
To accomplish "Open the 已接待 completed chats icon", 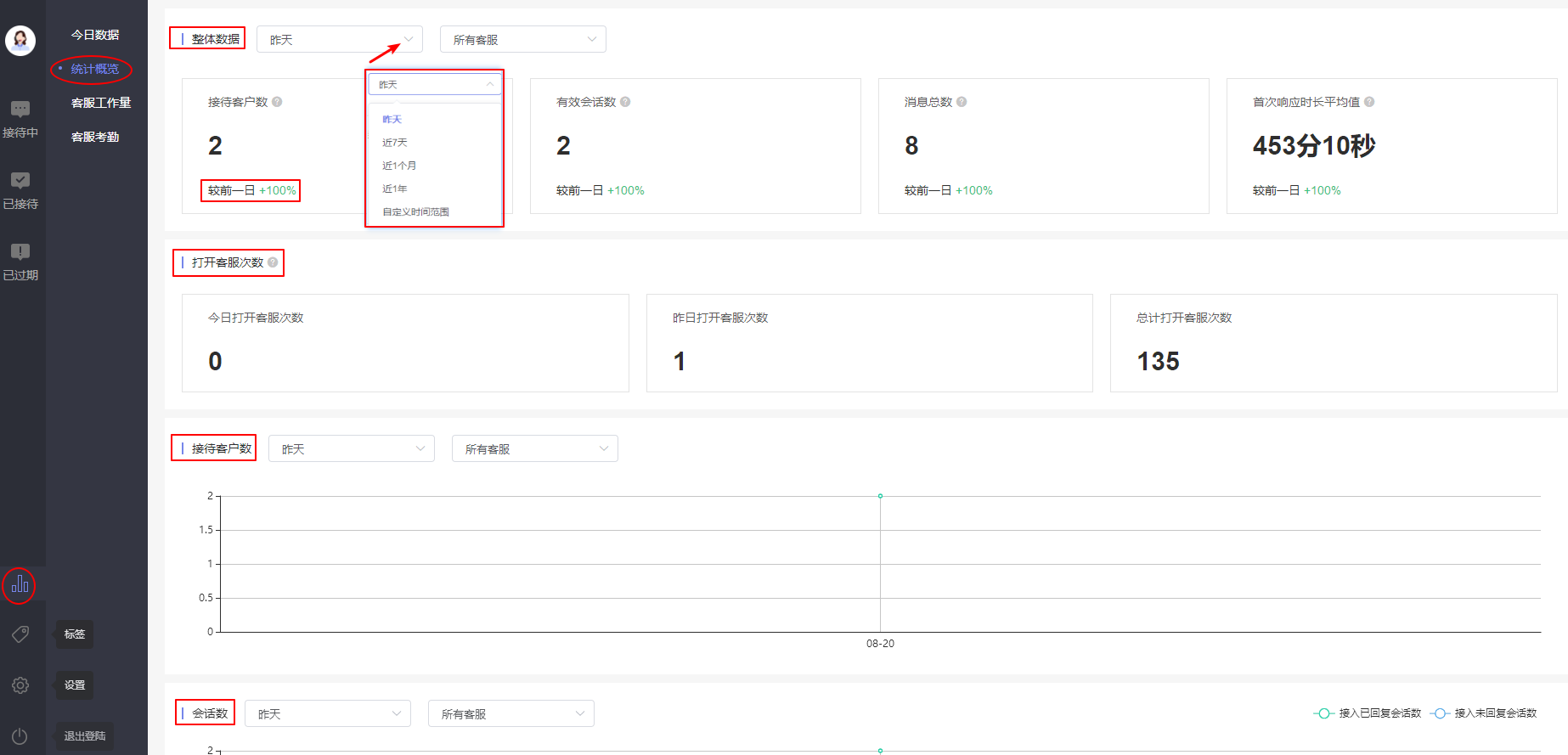I will click(x=20, y=180).
